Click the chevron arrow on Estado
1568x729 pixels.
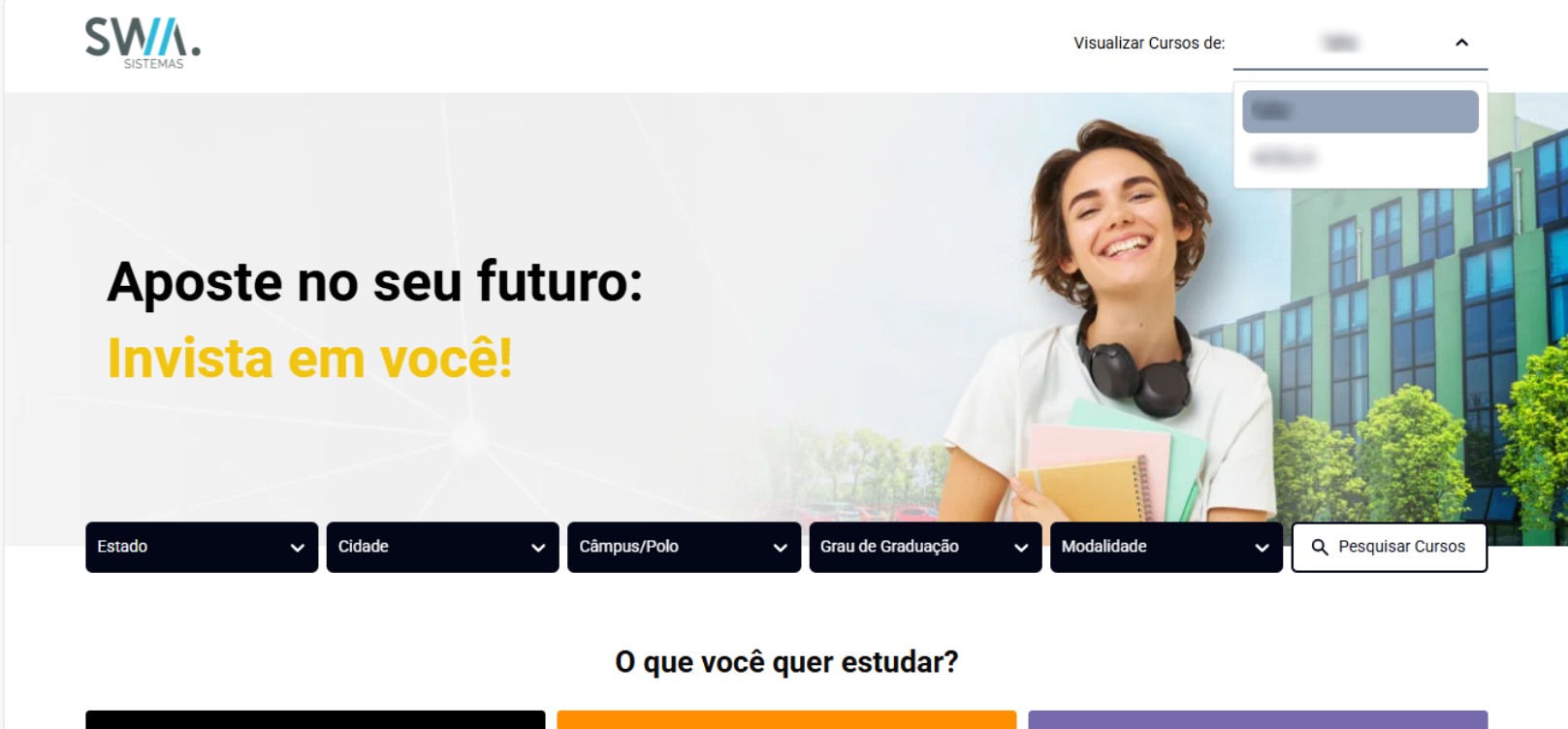pyautogui.click(x=297, y=548)
